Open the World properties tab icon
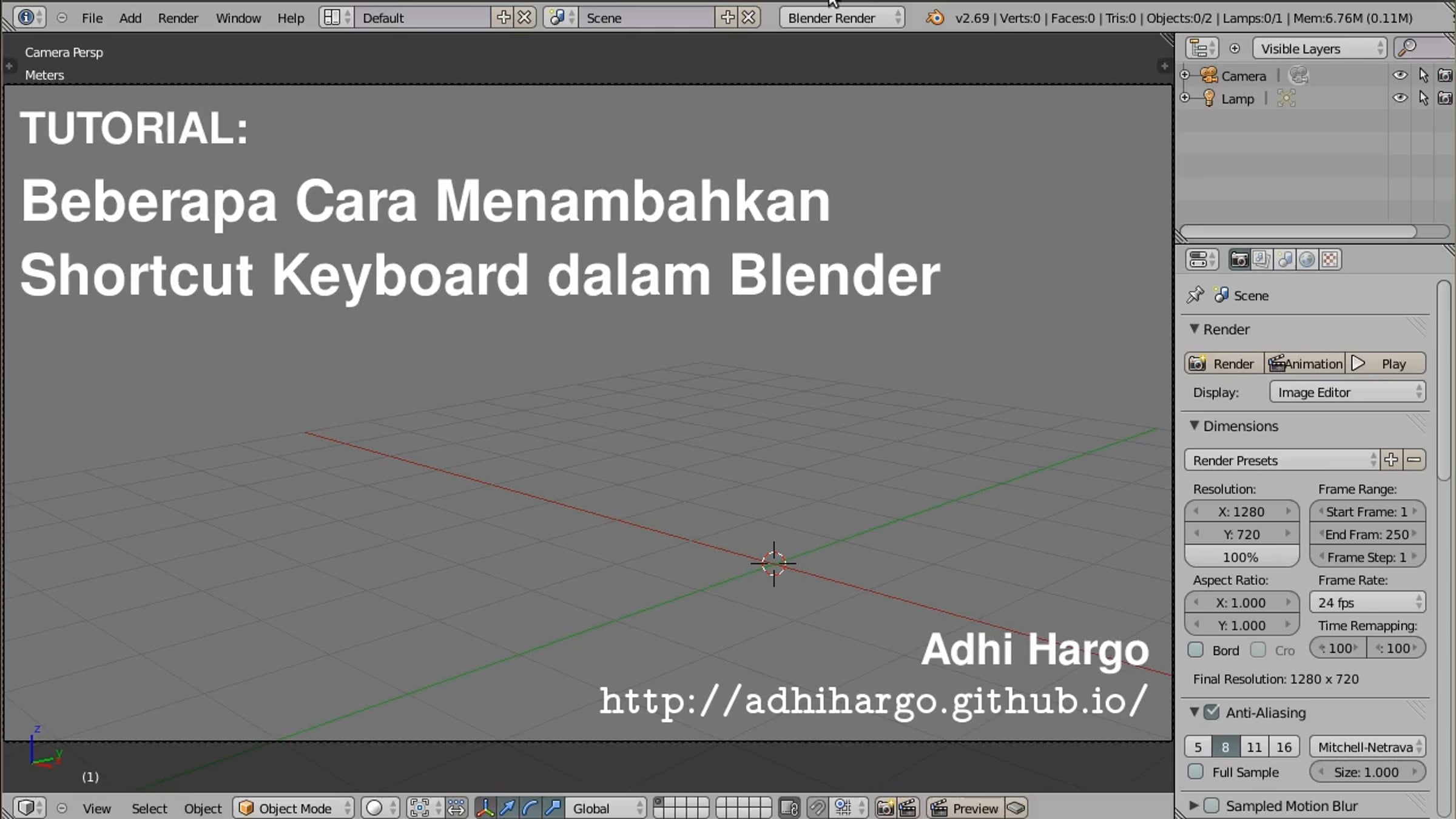The width and height of the screenshot is (1456, 819). pyautogui.click(x=1307, y=260)
